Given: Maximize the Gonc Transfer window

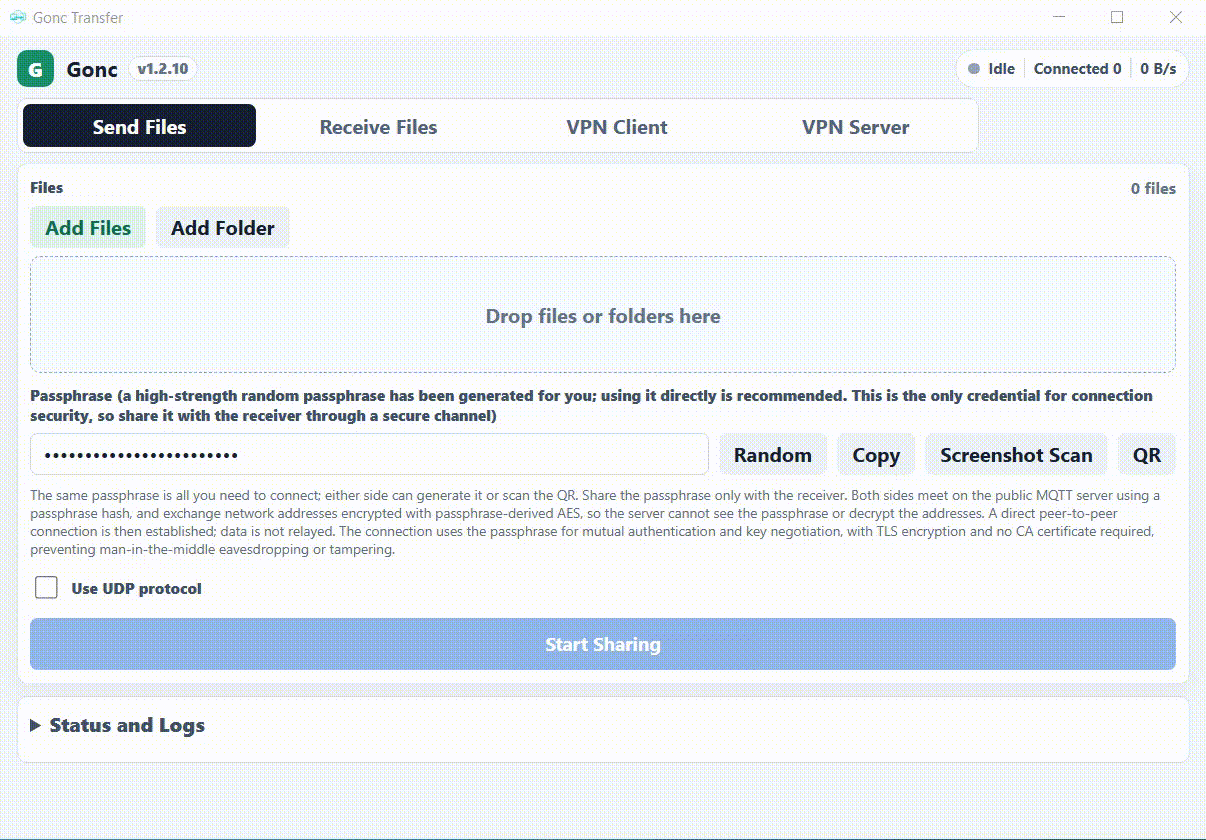Looking at the screenshot, I should 1117,17.
